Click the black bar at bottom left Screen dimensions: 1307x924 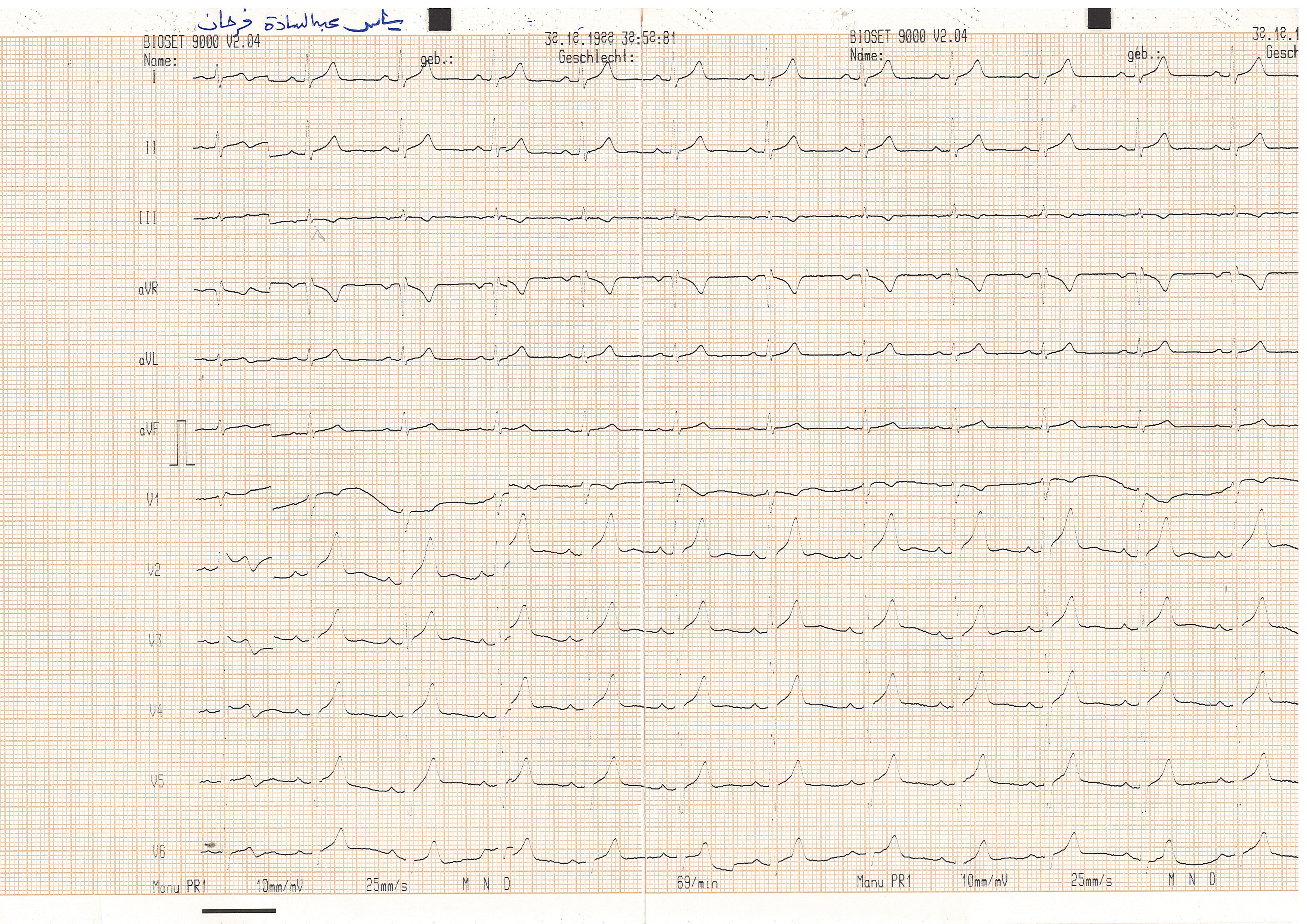coord(238,911)
